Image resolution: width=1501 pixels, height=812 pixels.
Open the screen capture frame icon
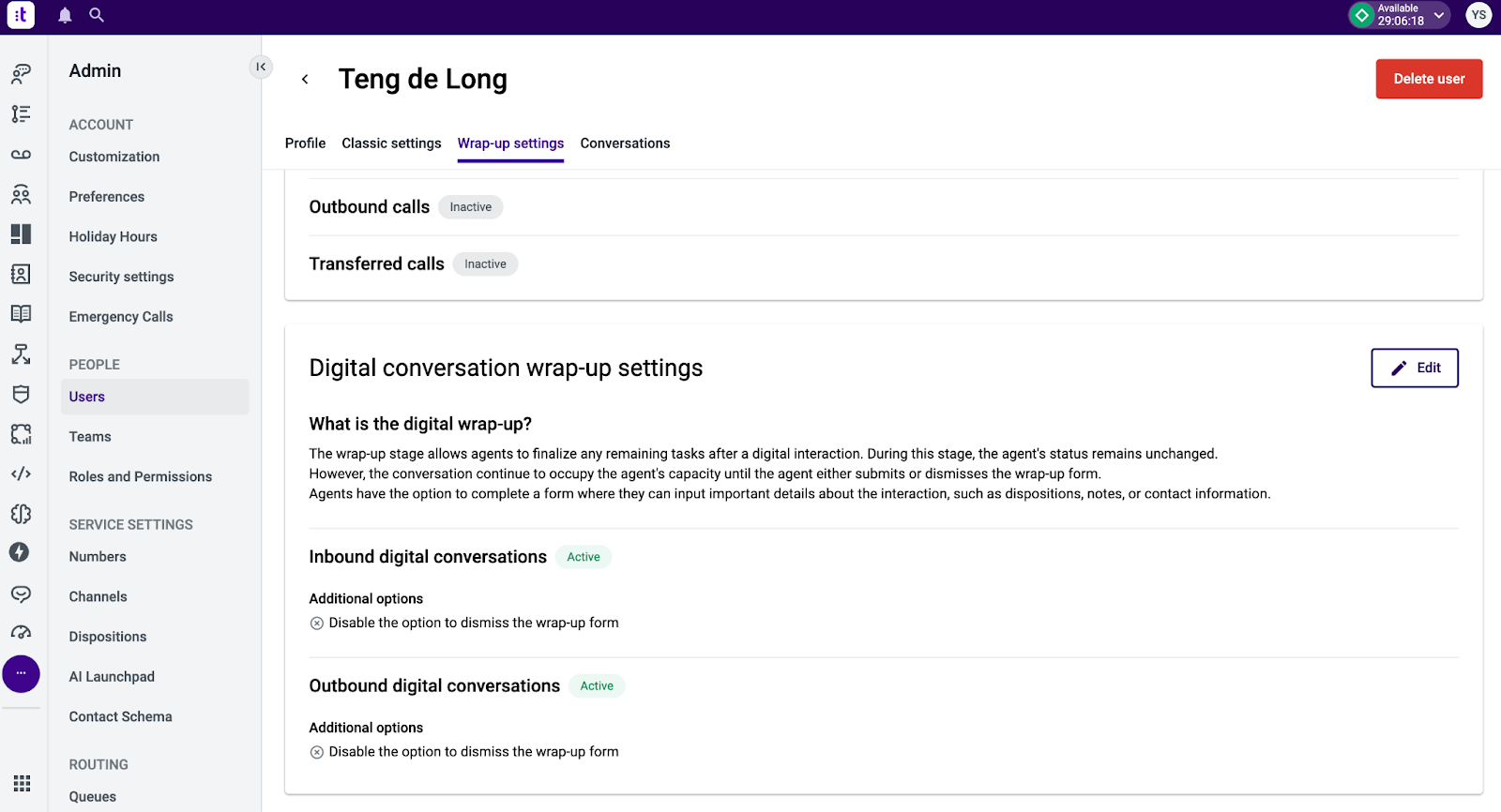[21, 434]
